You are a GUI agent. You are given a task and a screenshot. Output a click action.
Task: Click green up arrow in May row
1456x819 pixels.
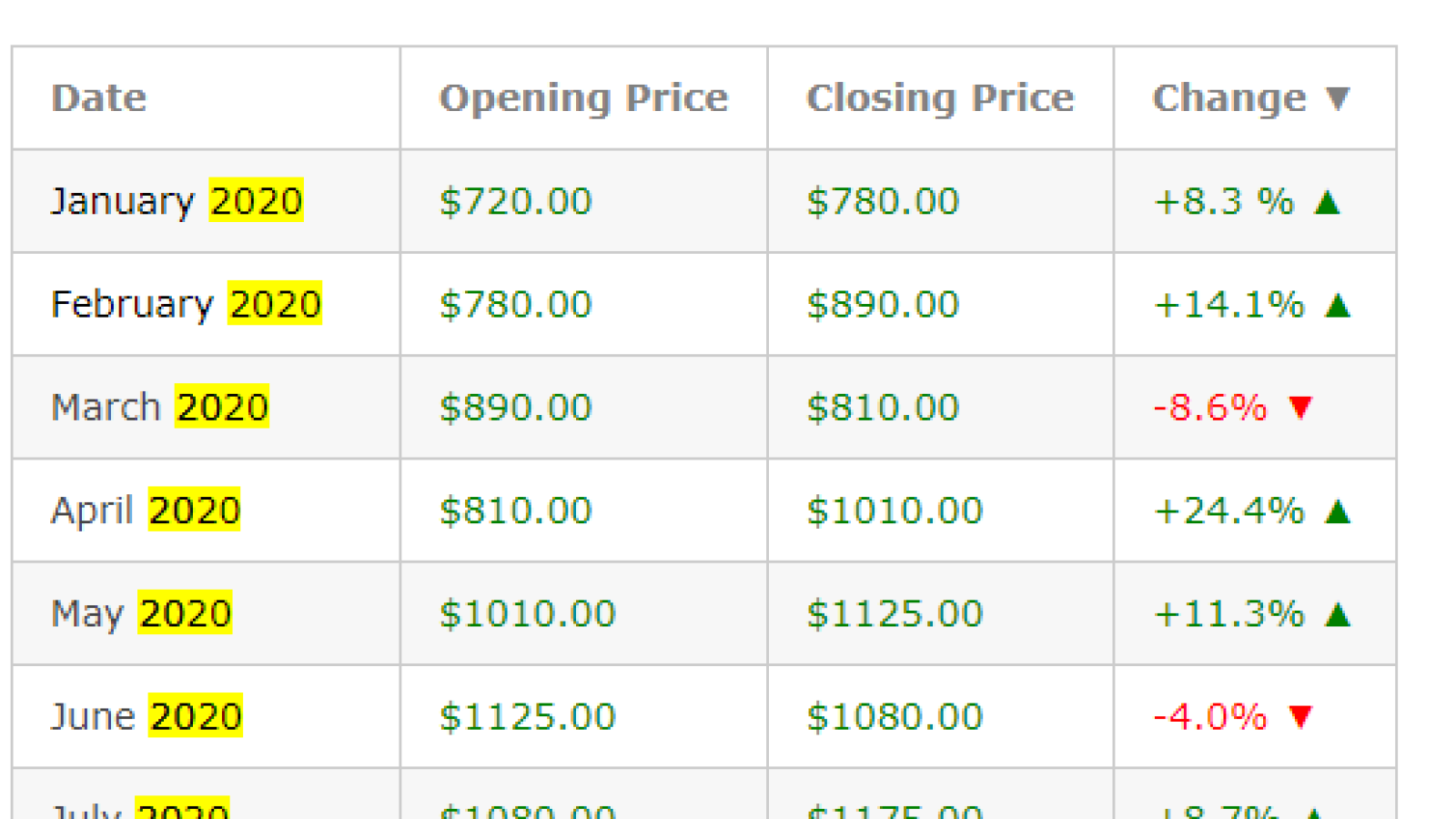pyautogui.click(x=1338, y=613)
